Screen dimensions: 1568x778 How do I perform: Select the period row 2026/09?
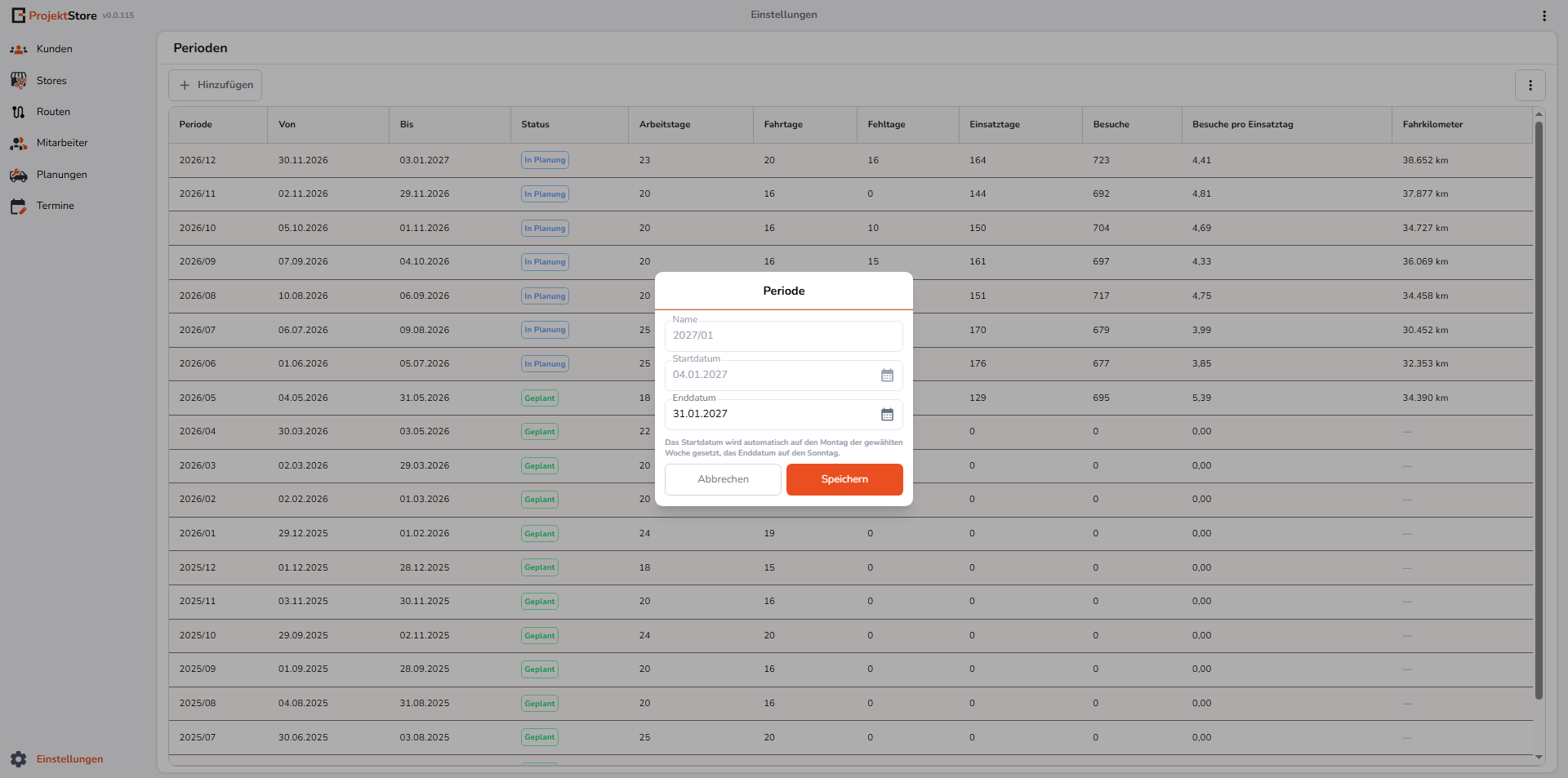coord(850,262)
